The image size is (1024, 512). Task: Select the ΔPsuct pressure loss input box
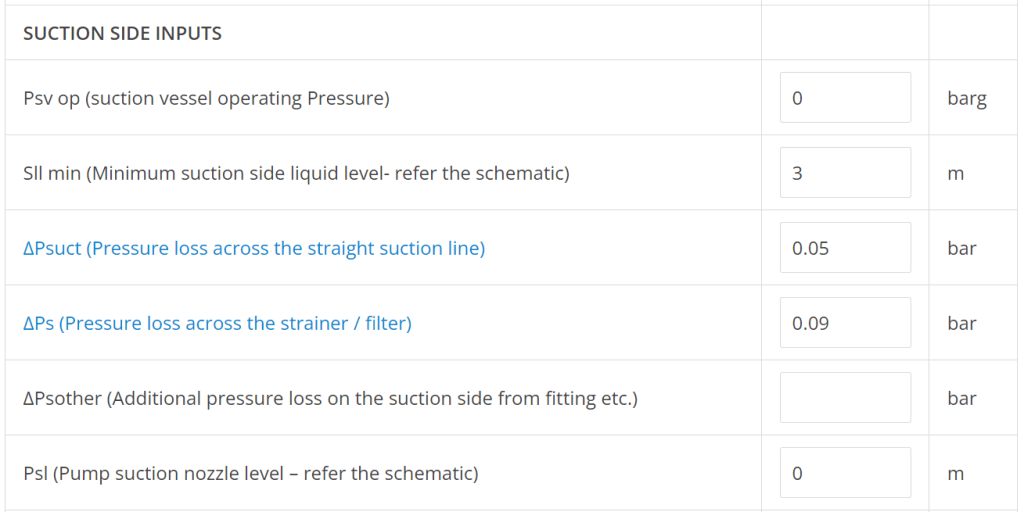pyautogui.click(x=845, y=248)
